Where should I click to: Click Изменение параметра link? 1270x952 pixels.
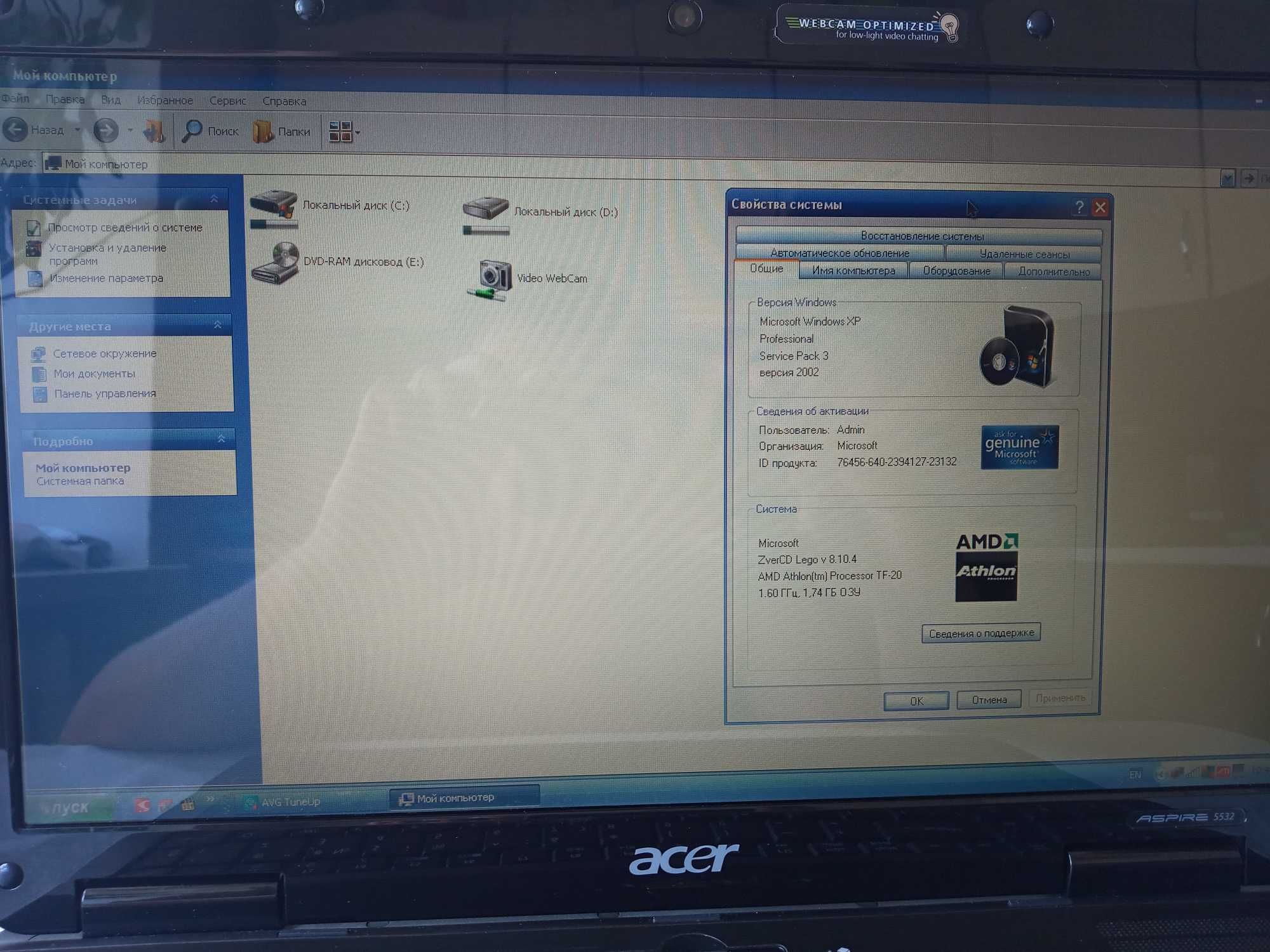(x=106, y=278)
